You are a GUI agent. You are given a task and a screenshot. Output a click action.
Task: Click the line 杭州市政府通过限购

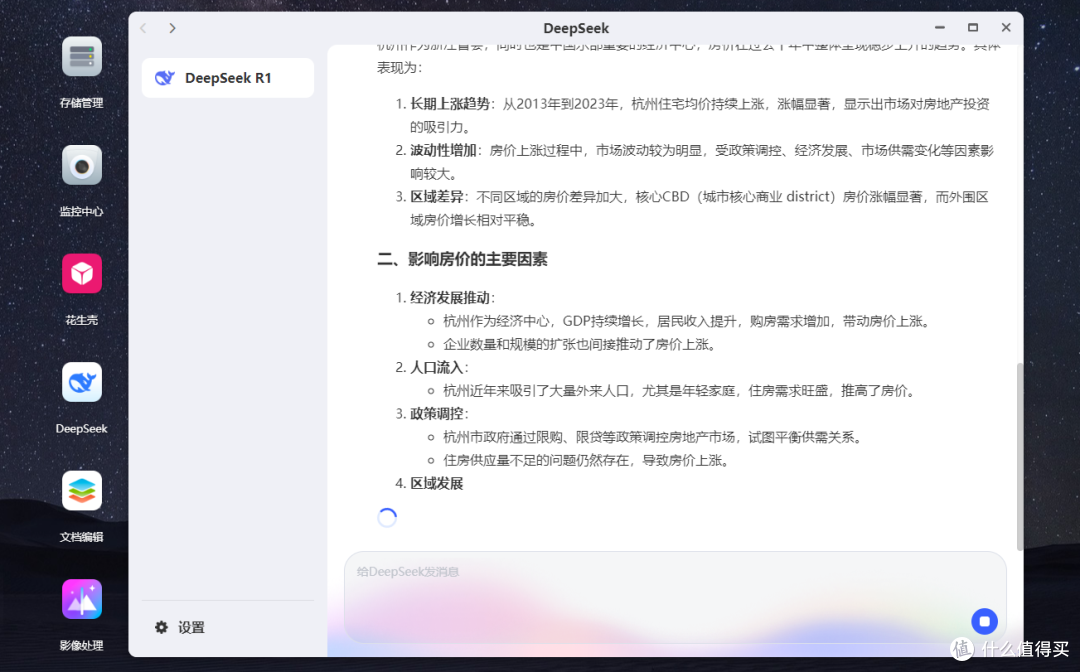[654, 437]
